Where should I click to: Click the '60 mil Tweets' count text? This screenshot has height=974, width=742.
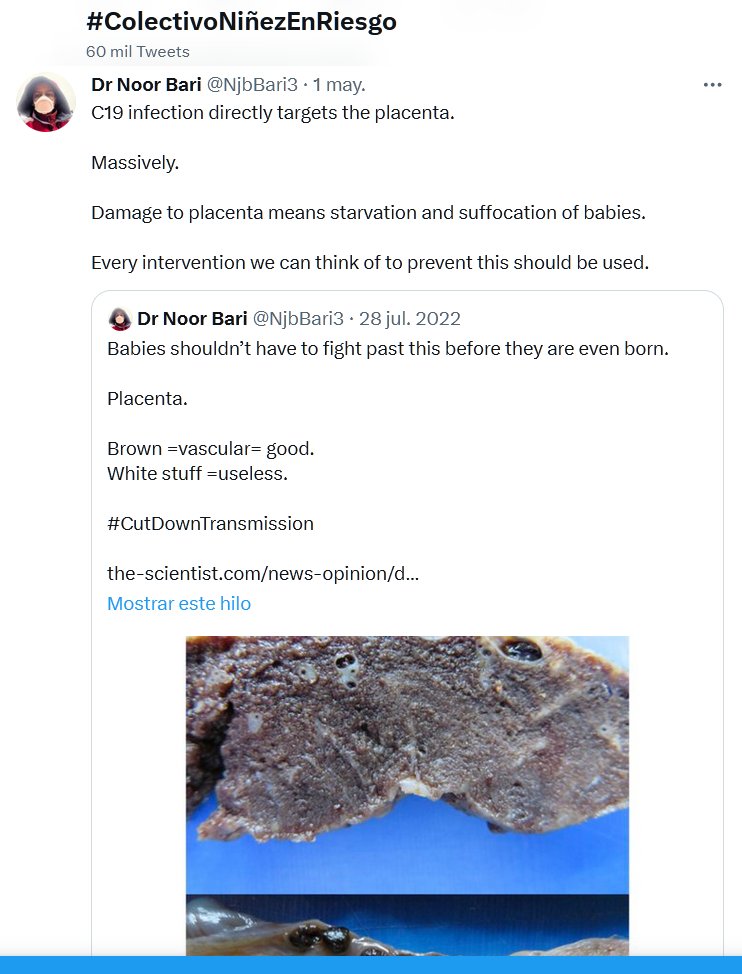pos(137,52)
